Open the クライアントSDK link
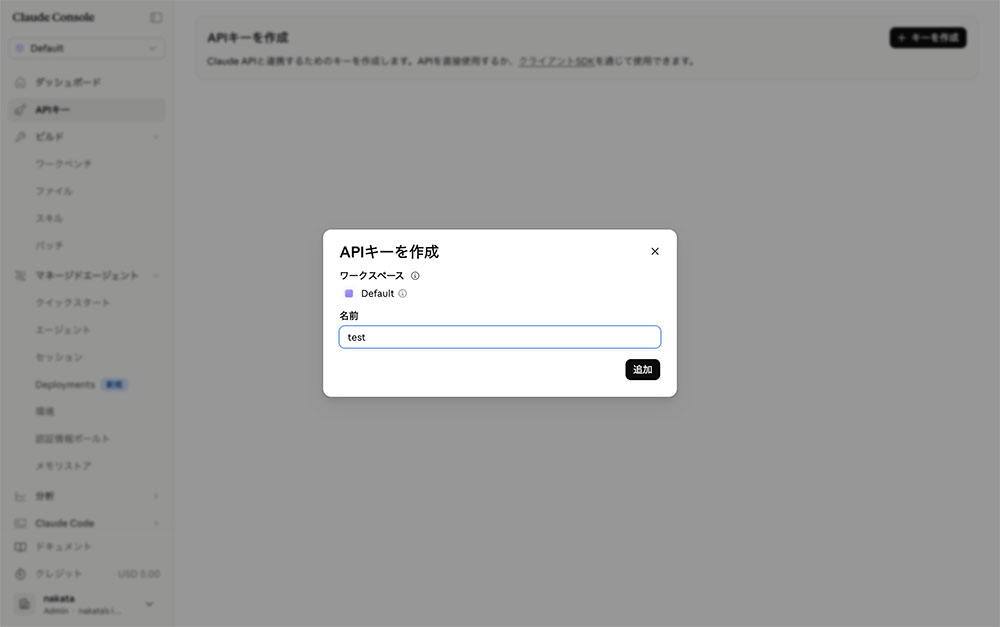 click(x=556, y=61)
